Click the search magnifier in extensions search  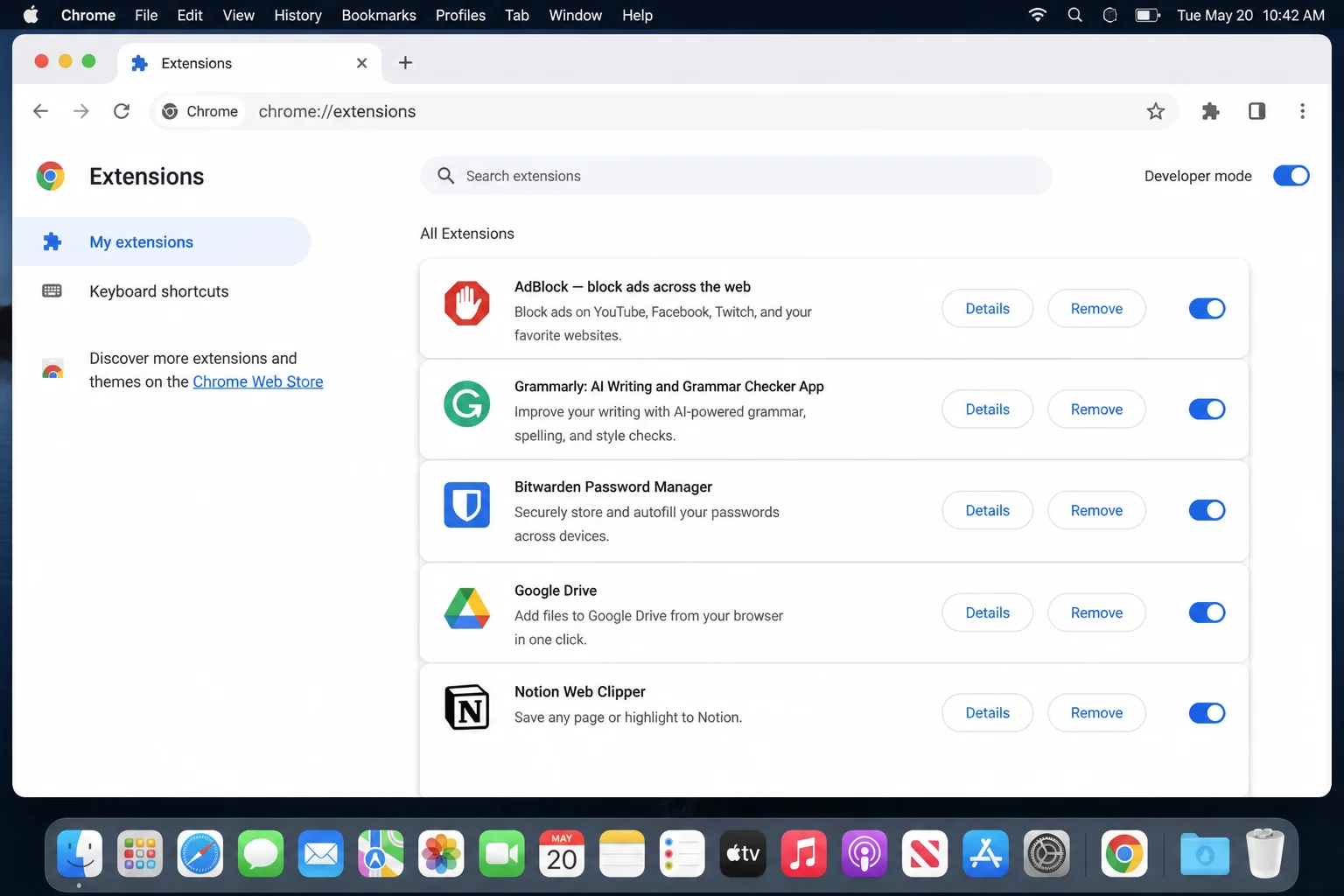click(x=445, y=176)
